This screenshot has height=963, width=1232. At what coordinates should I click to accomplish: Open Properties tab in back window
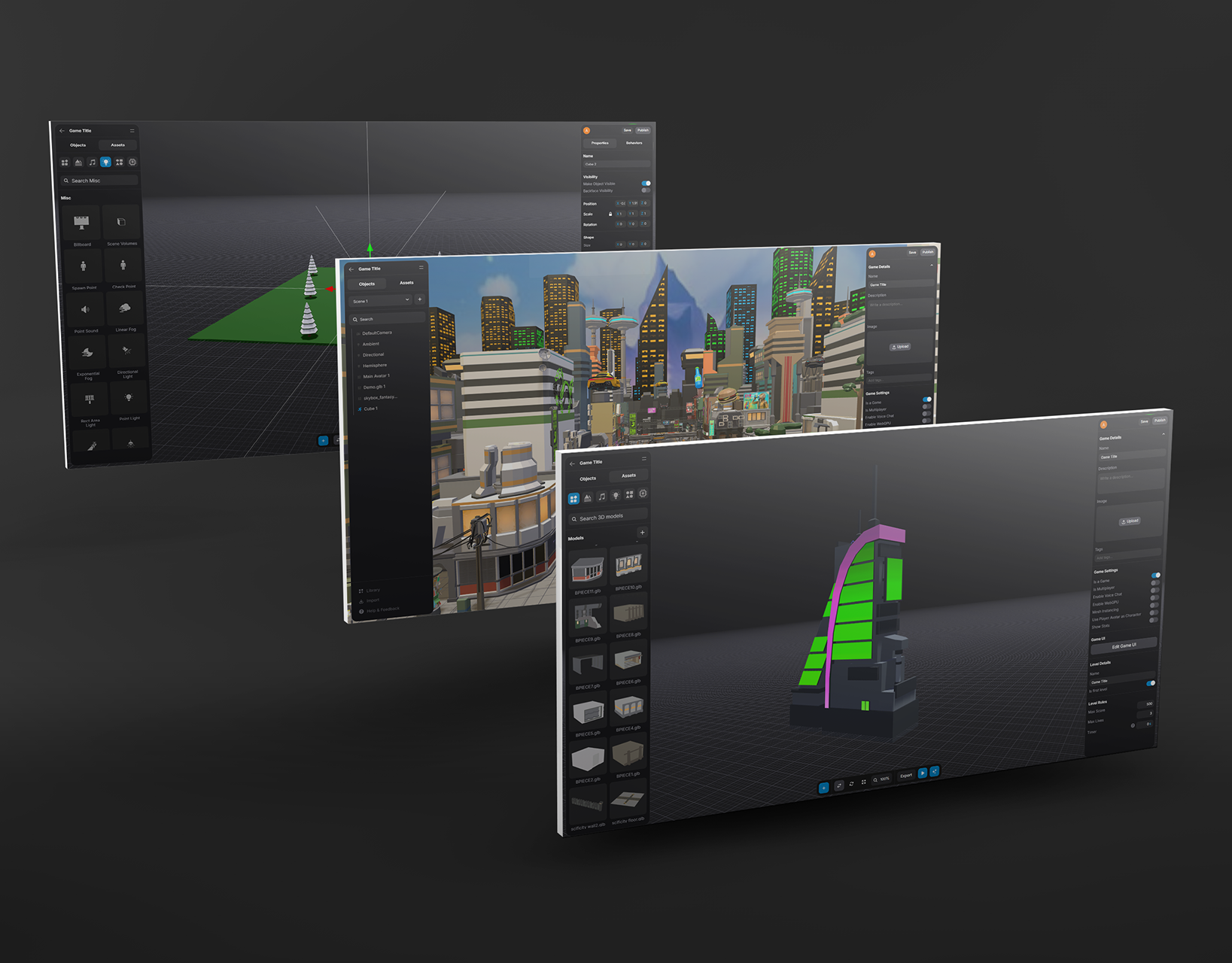(x=600, y=143)
